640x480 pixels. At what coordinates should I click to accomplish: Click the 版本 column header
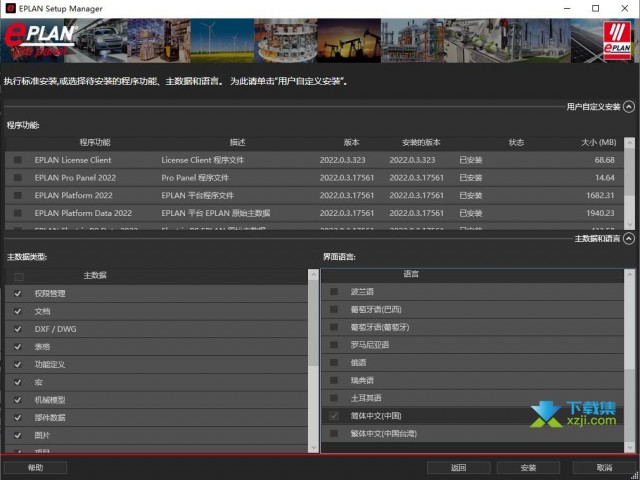point(351,142)
